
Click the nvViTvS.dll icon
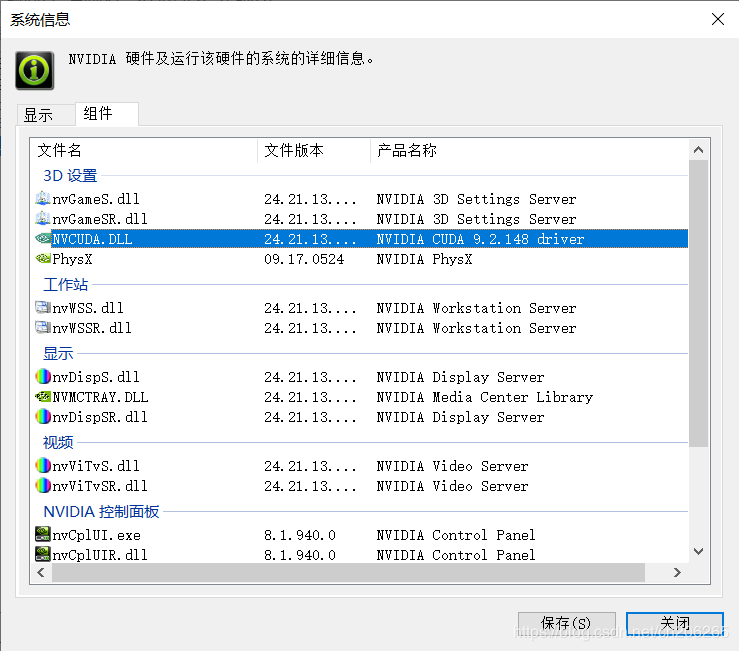pyautogui.click(x=42, y=465)
